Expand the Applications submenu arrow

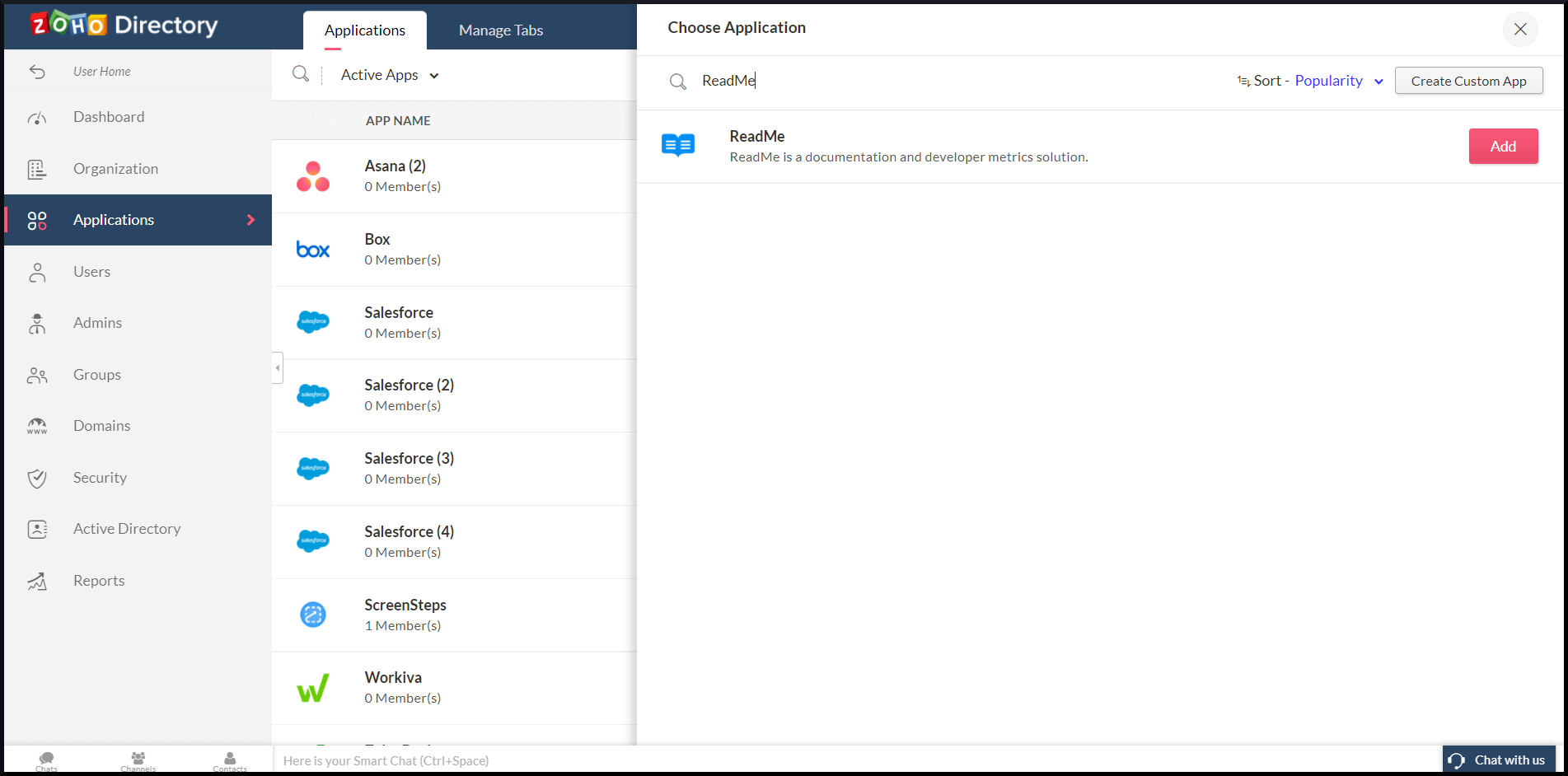coord(251,220)
